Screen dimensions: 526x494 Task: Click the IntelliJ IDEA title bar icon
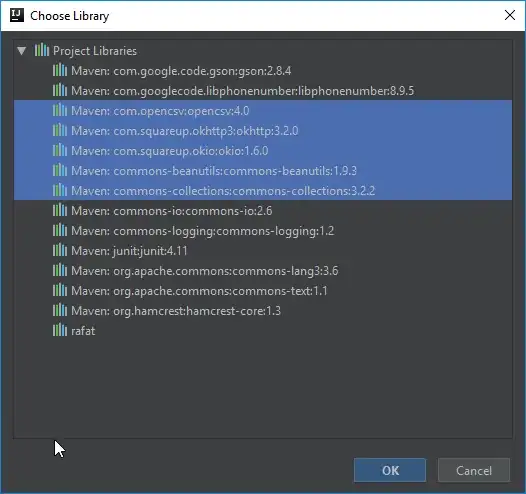click(x=17, y=15)
